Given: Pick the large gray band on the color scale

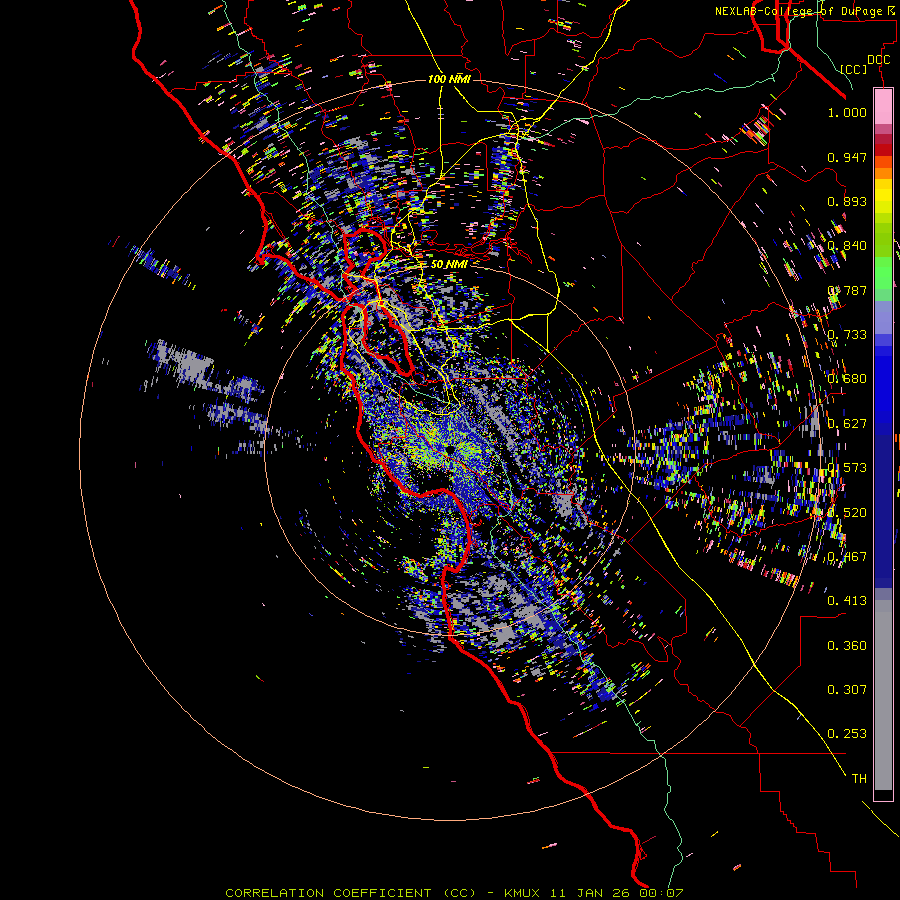Looking at the screenshot, I should coord(883,695).
